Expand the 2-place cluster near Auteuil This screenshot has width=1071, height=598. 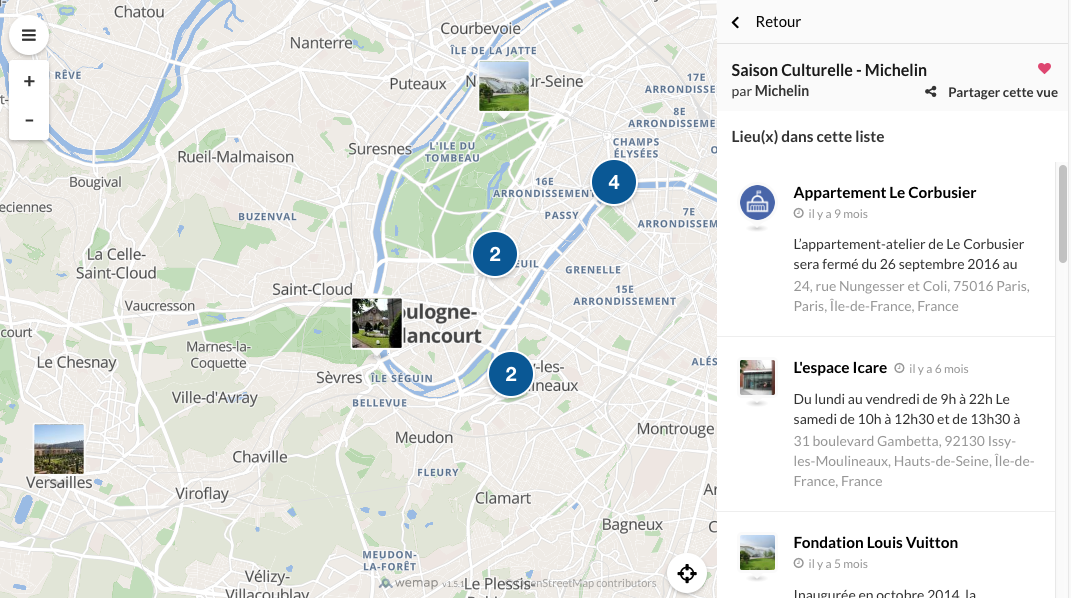[x=495, y=254]
